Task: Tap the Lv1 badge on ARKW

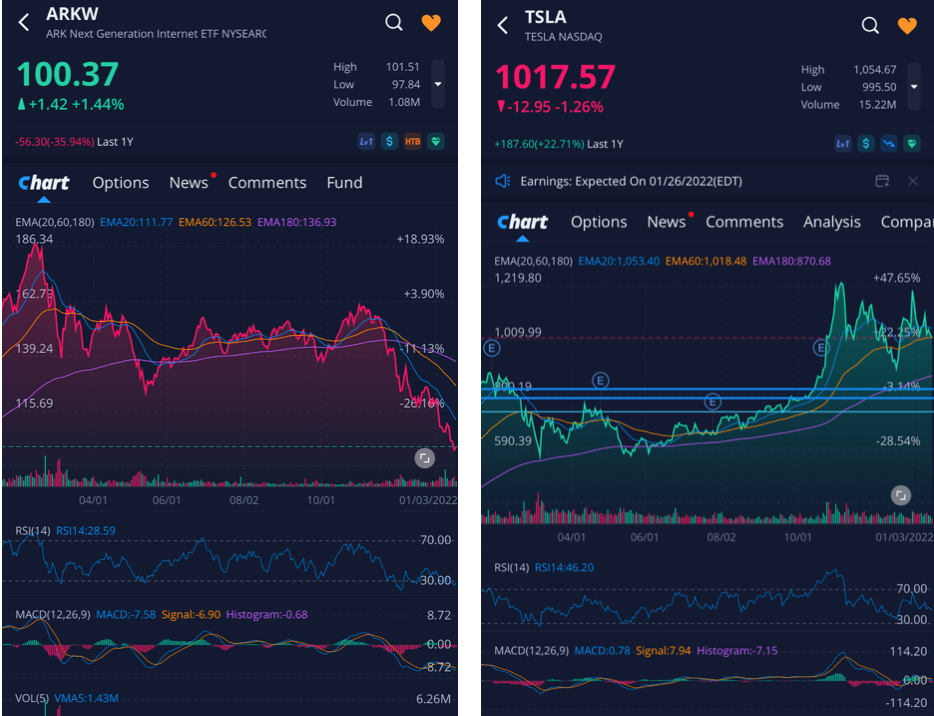Action: (366, 142)
